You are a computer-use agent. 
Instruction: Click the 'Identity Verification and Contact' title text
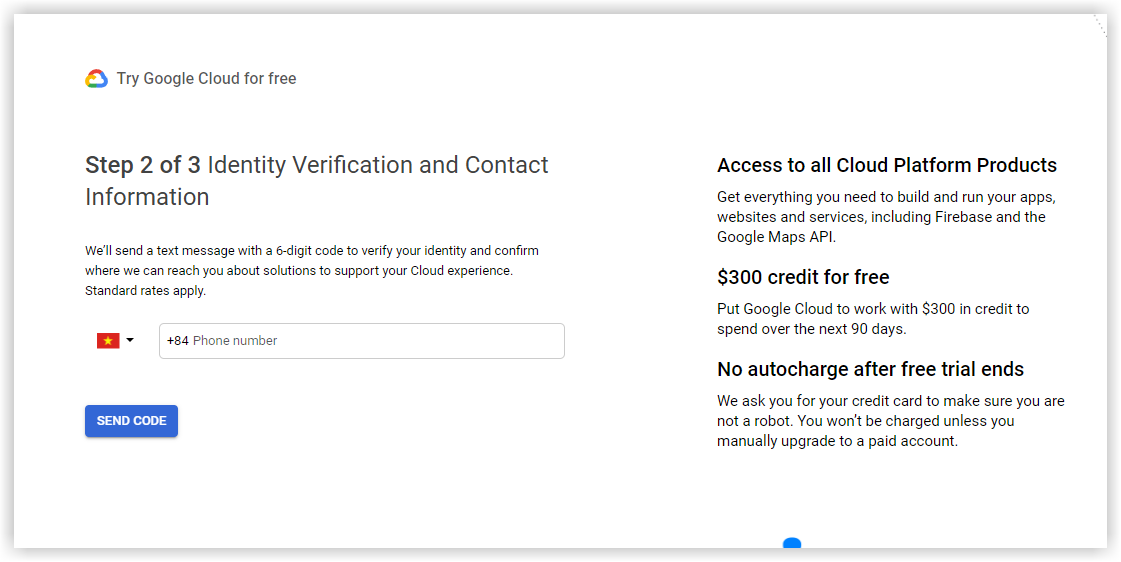378,165
